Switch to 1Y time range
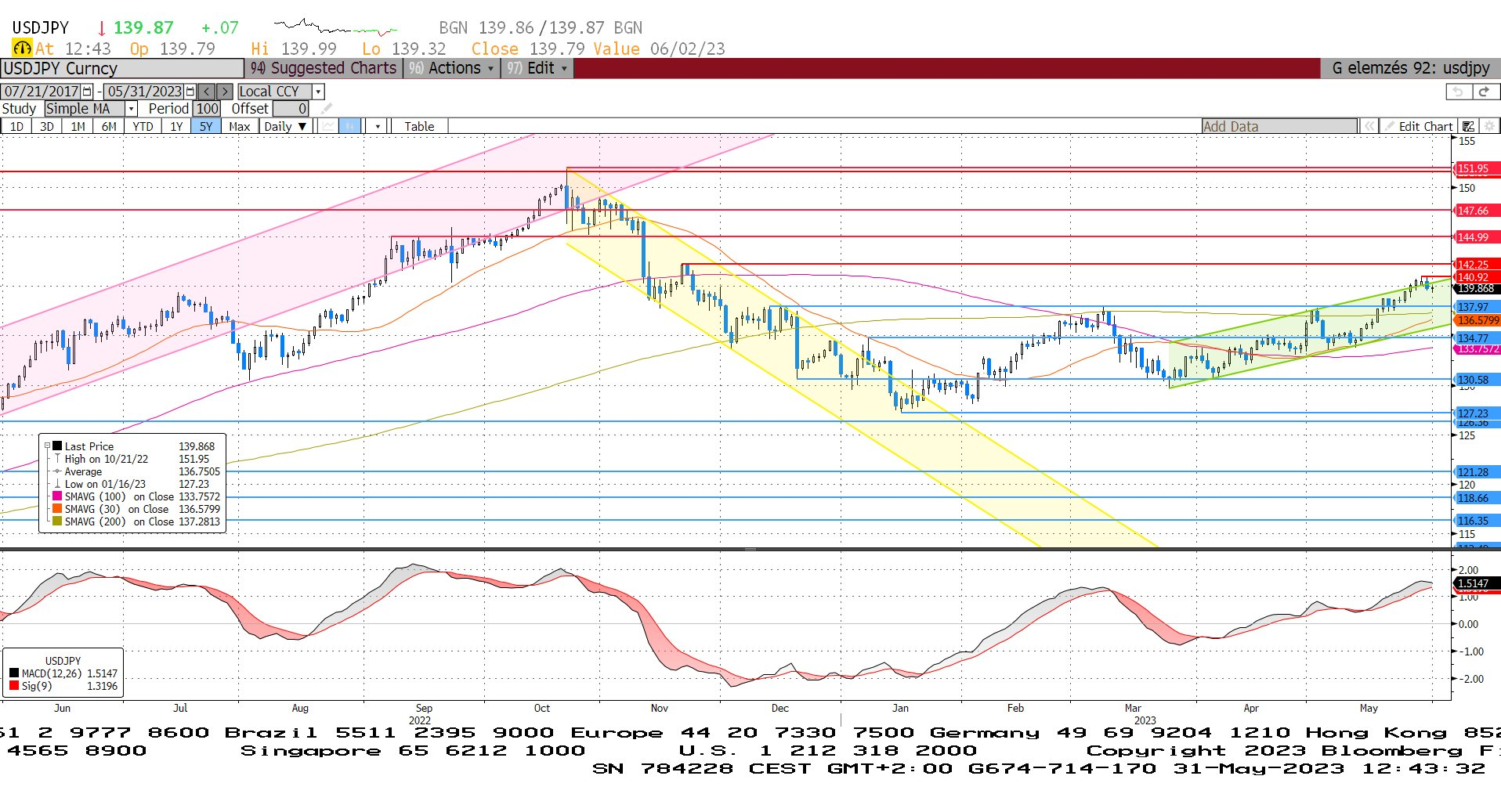The image size is (1501, 812). [176, 126]
